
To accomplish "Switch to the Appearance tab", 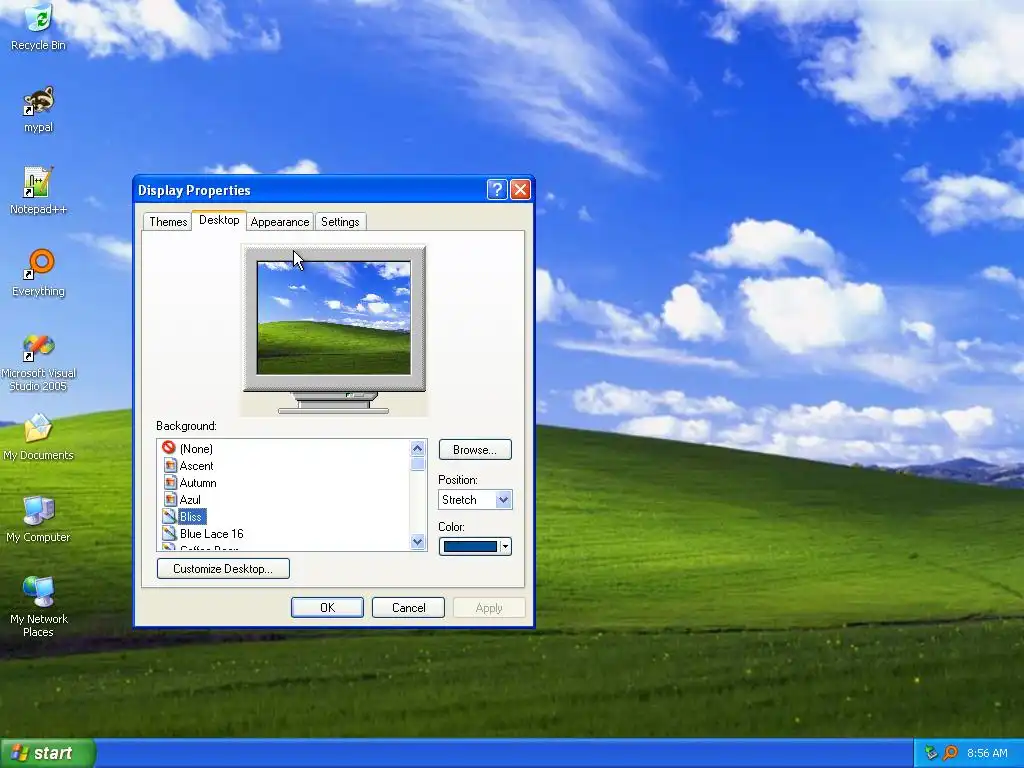I will click(280, 221).
